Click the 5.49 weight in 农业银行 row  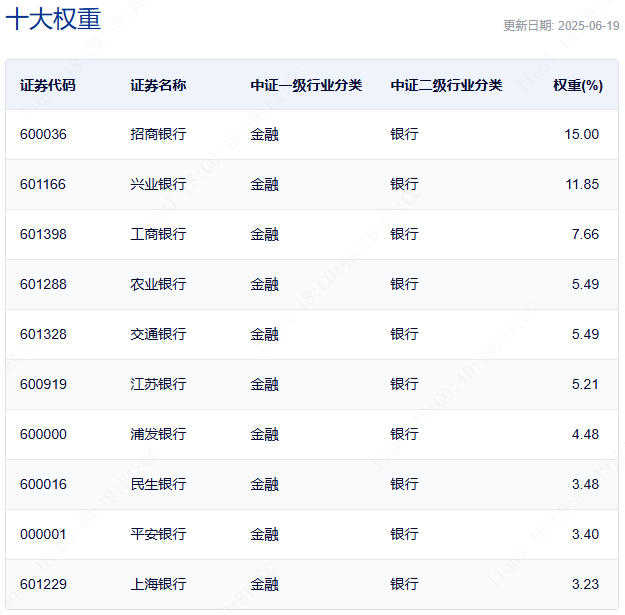pos(586,284)
